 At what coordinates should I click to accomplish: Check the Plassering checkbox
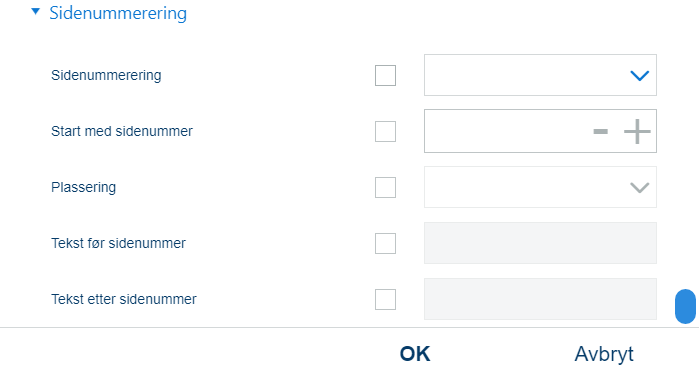click(x=385, y=187)
